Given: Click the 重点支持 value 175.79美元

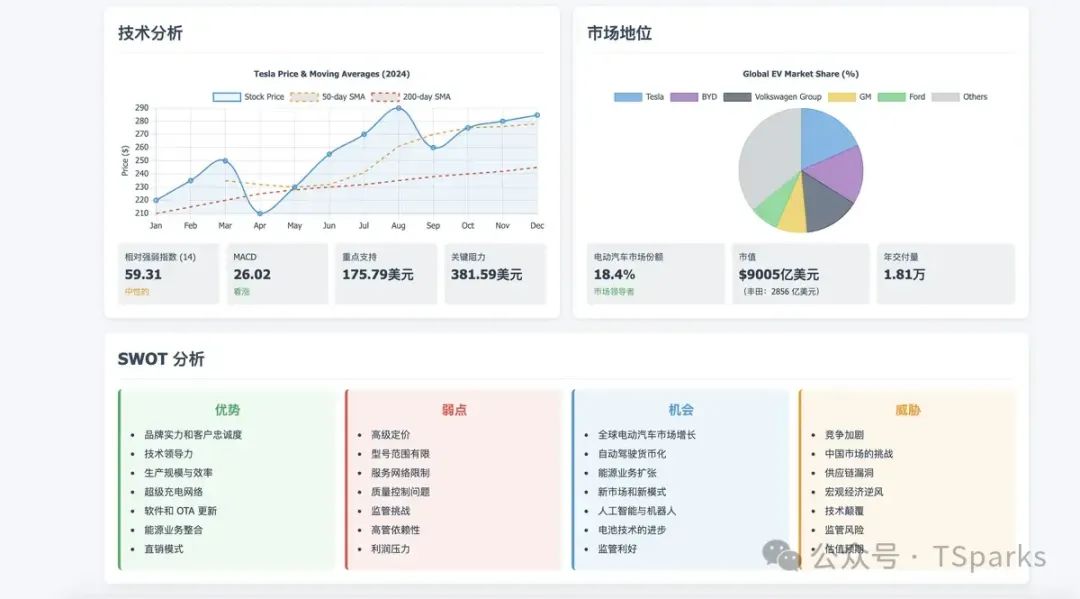Looking at the screenshot, I should coord(377,275).
